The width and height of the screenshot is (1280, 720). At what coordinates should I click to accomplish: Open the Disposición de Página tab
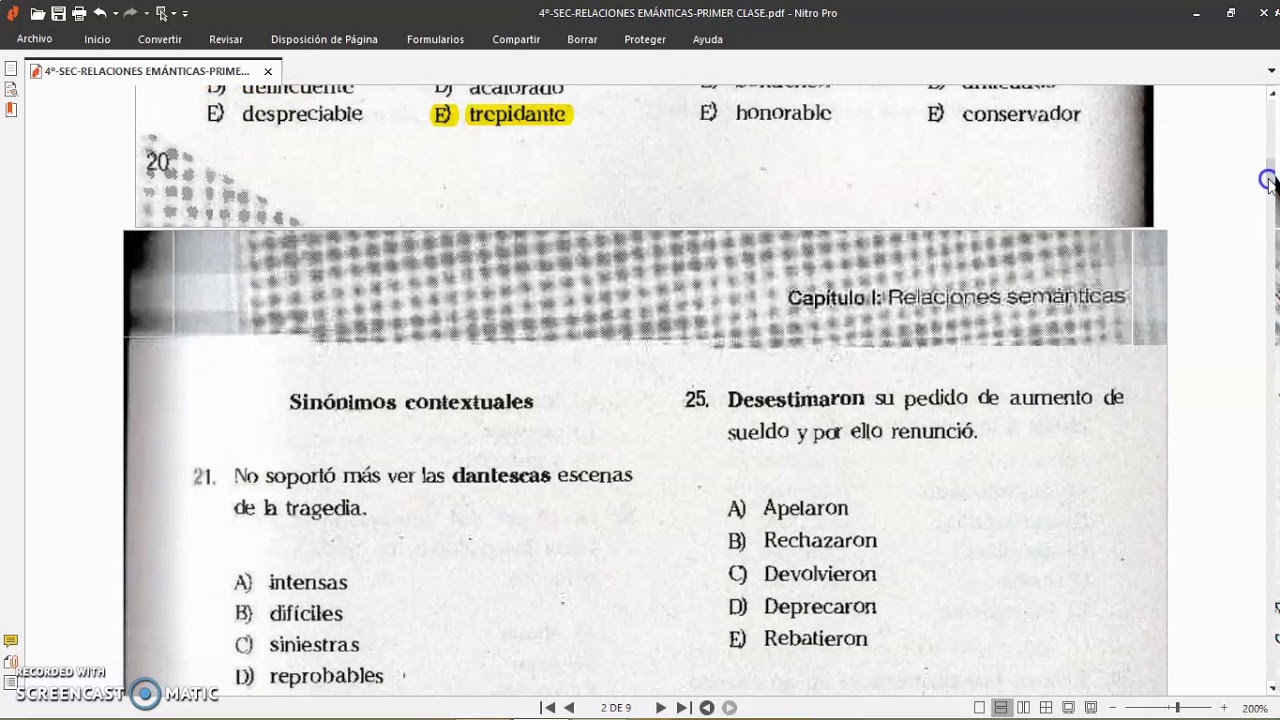[324, 39]
